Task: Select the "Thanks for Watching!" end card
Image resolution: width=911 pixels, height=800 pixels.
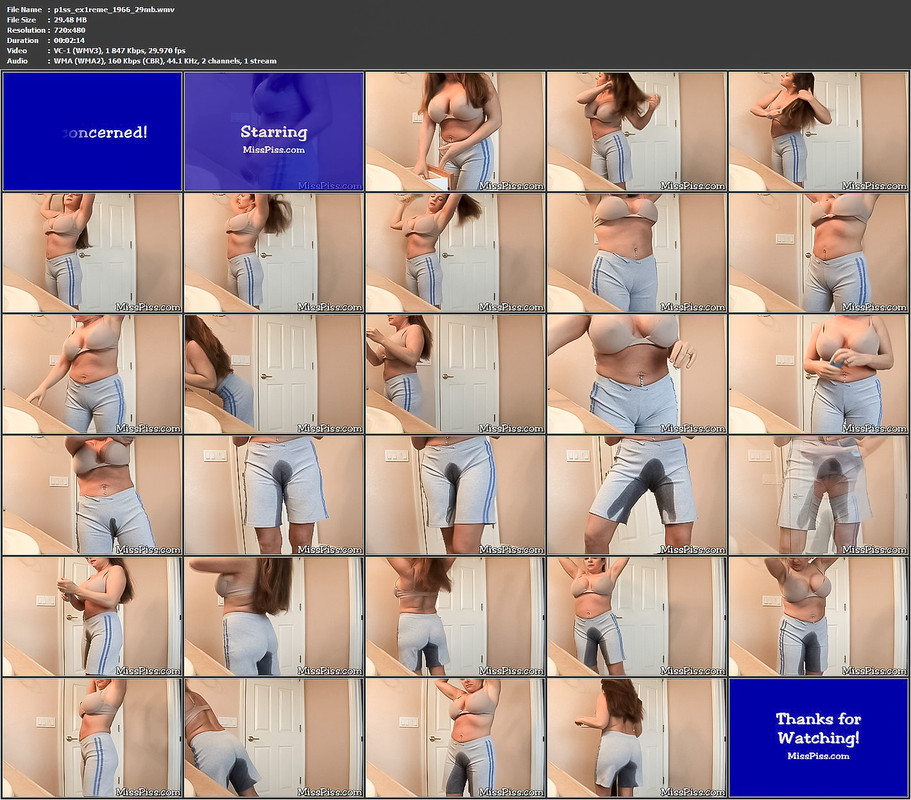Action: [818, 738]
